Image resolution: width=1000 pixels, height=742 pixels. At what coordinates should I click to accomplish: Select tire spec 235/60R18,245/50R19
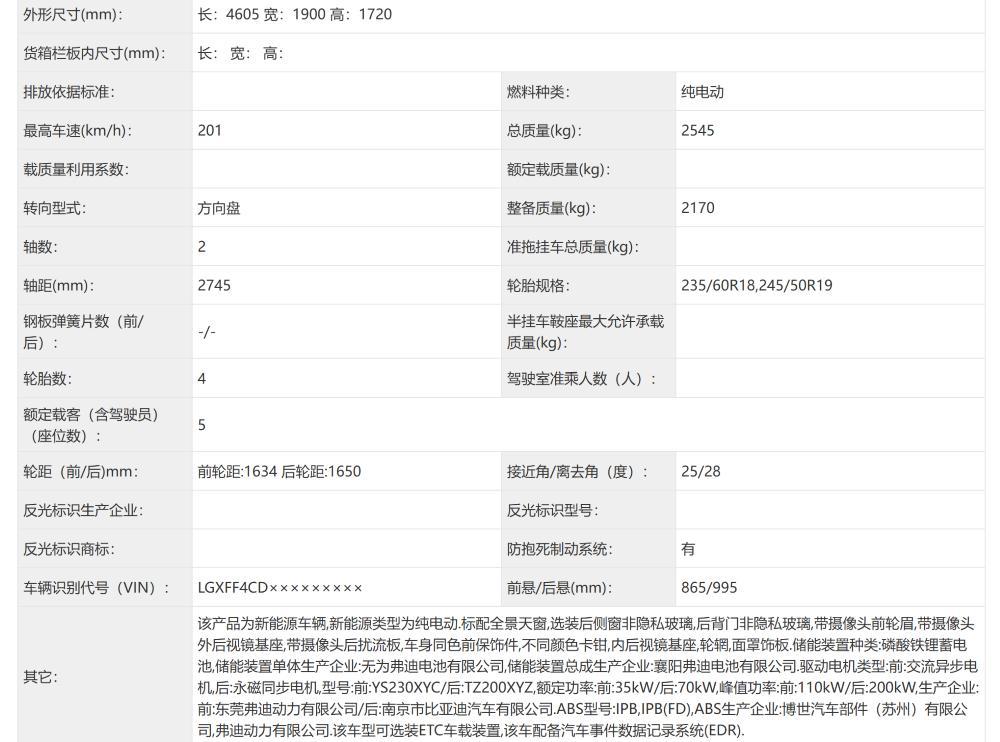tap(756, 286)
